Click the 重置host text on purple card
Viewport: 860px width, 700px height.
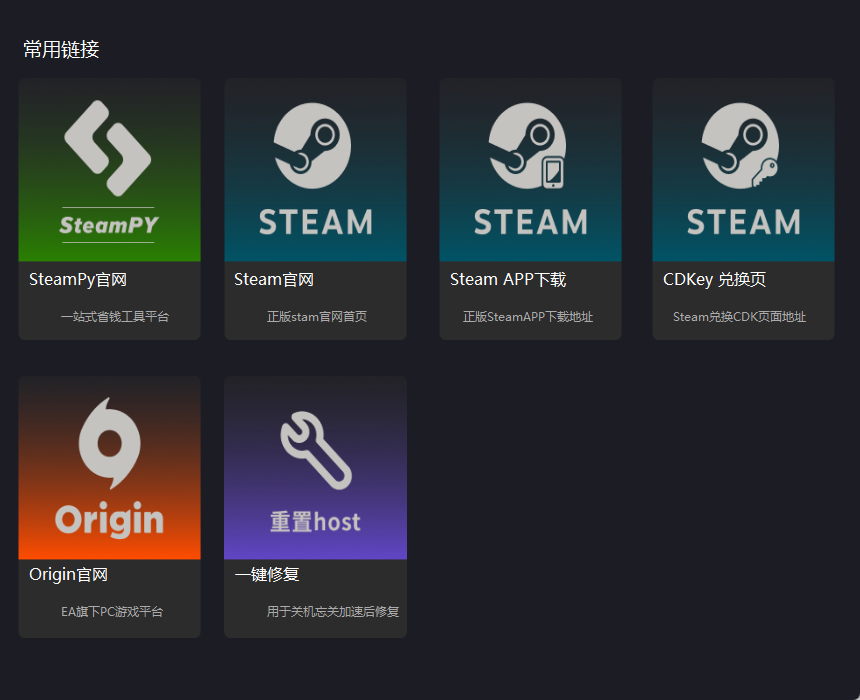tap(315, 522)
